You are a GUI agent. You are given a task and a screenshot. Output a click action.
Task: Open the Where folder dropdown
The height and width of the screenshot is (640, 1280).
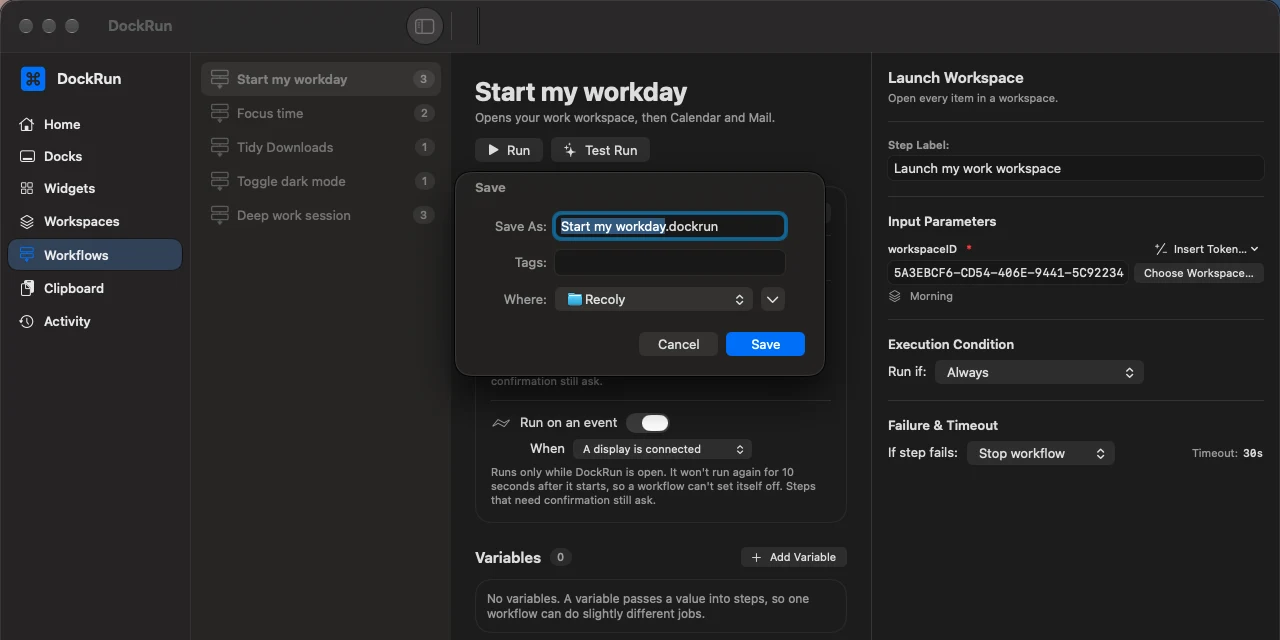tap(654, 299)
